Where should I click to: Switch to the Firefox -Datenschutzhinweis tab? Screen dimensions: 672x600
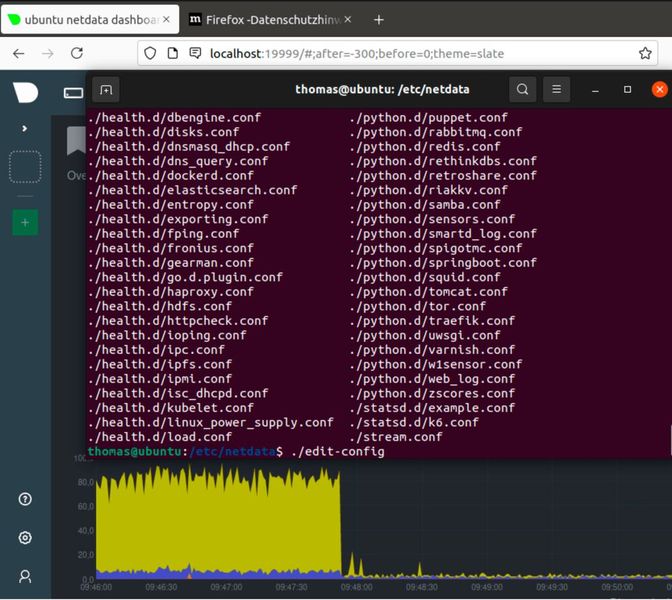(271, 19)
